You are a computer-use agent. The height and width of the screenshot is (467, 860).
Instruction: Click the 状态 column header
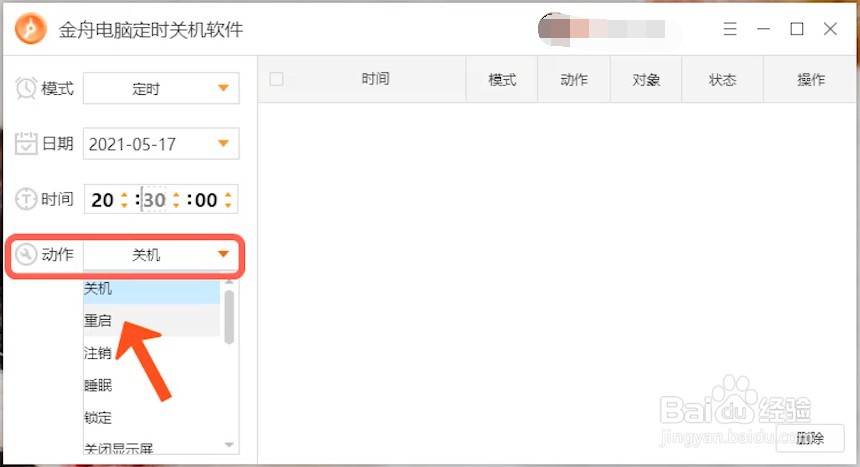click(722, 80)
